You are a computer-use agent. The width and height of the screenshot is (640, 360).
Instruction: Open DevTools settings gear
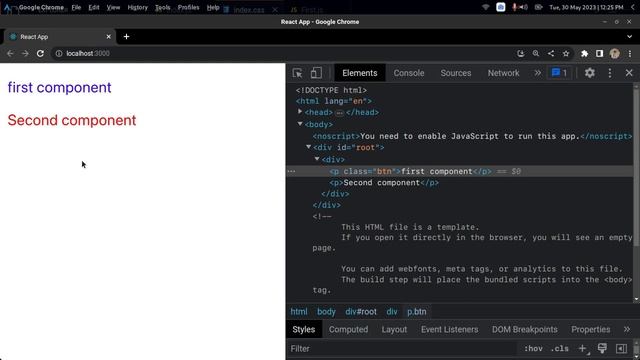click(589, 73)
